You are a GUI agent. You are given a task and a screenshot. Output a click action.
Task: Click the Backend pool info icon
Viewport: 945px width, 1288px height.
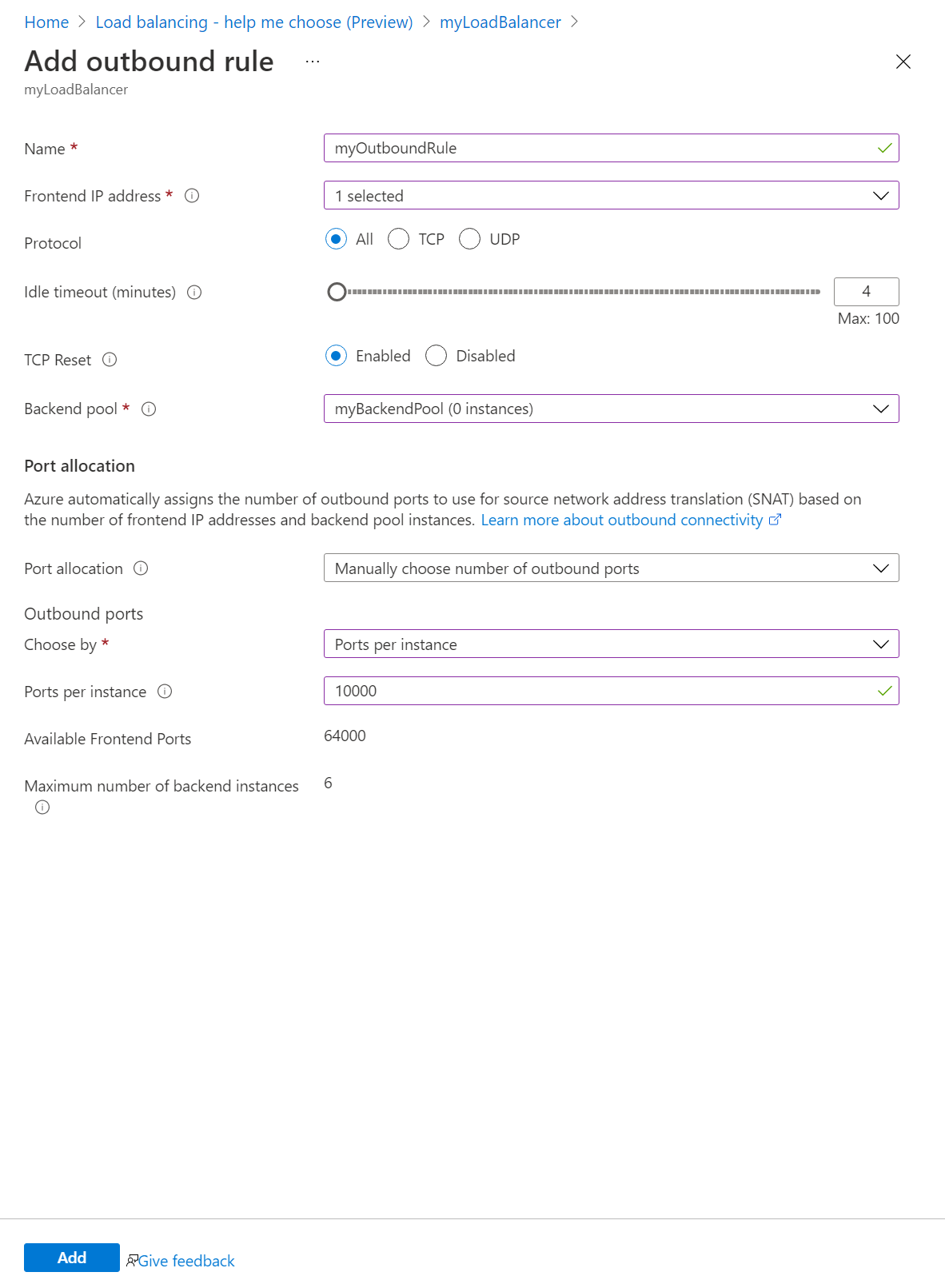(x=149, y=409)
